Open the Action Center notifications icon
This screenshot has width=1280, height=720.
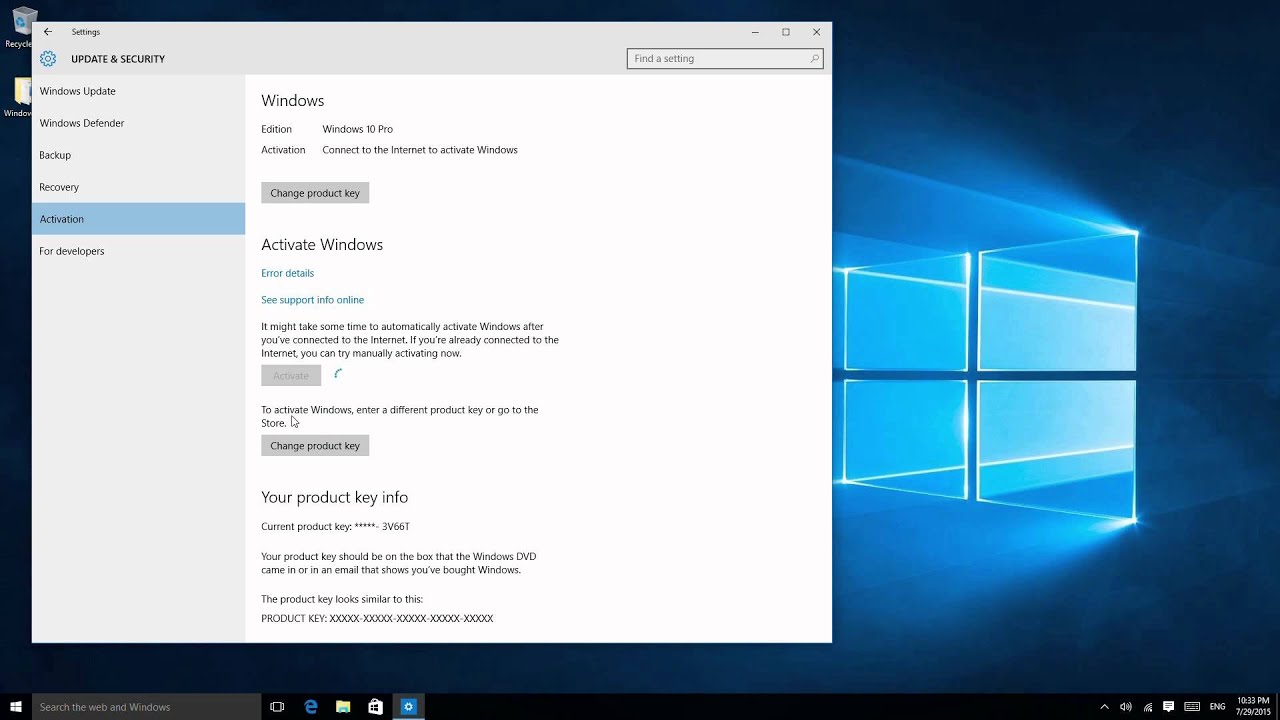1168,707
